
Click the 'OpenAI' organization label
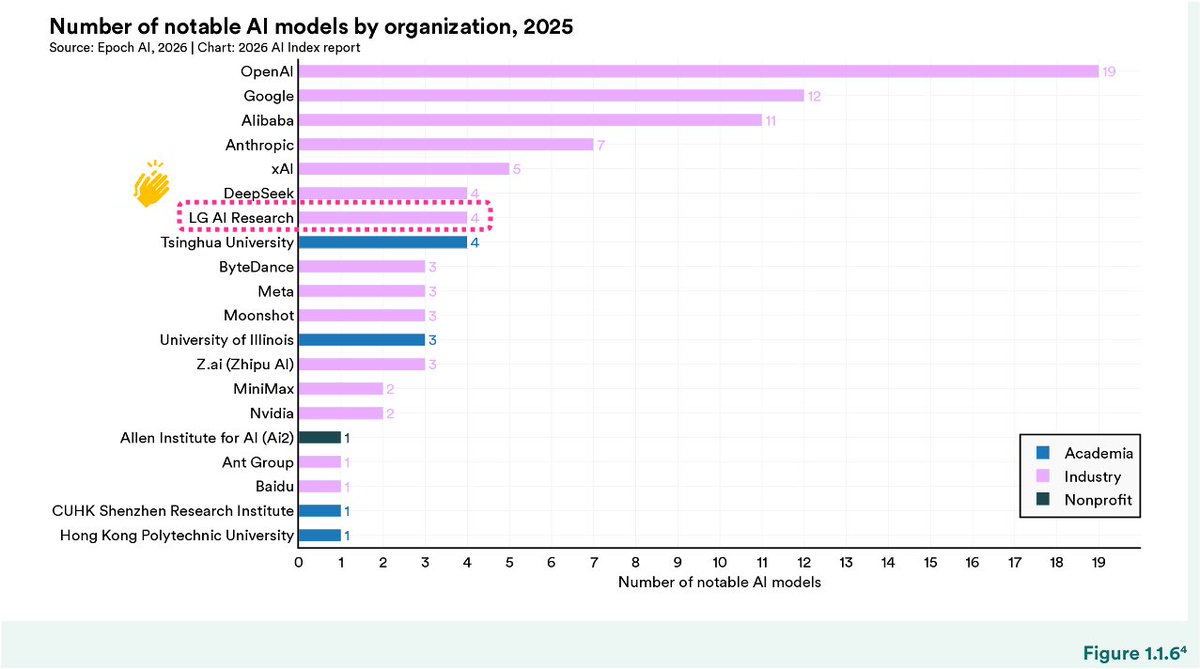click(267, 71)
